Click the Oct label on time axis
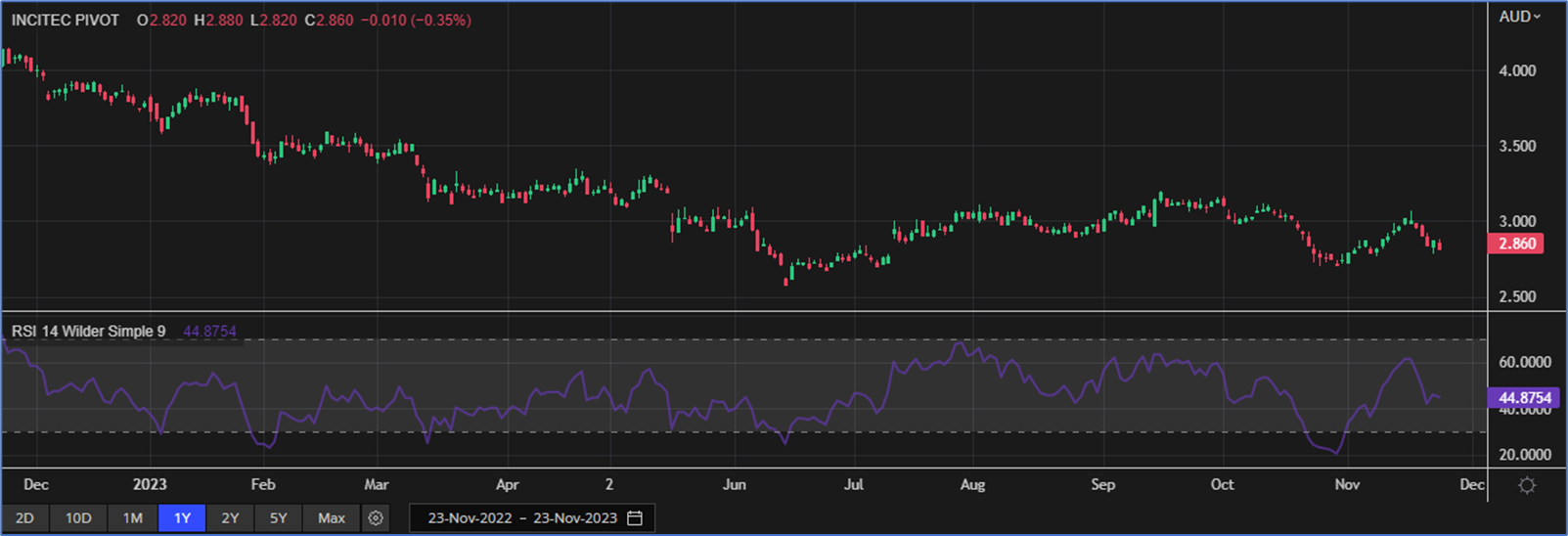 tap(1222, 484)
